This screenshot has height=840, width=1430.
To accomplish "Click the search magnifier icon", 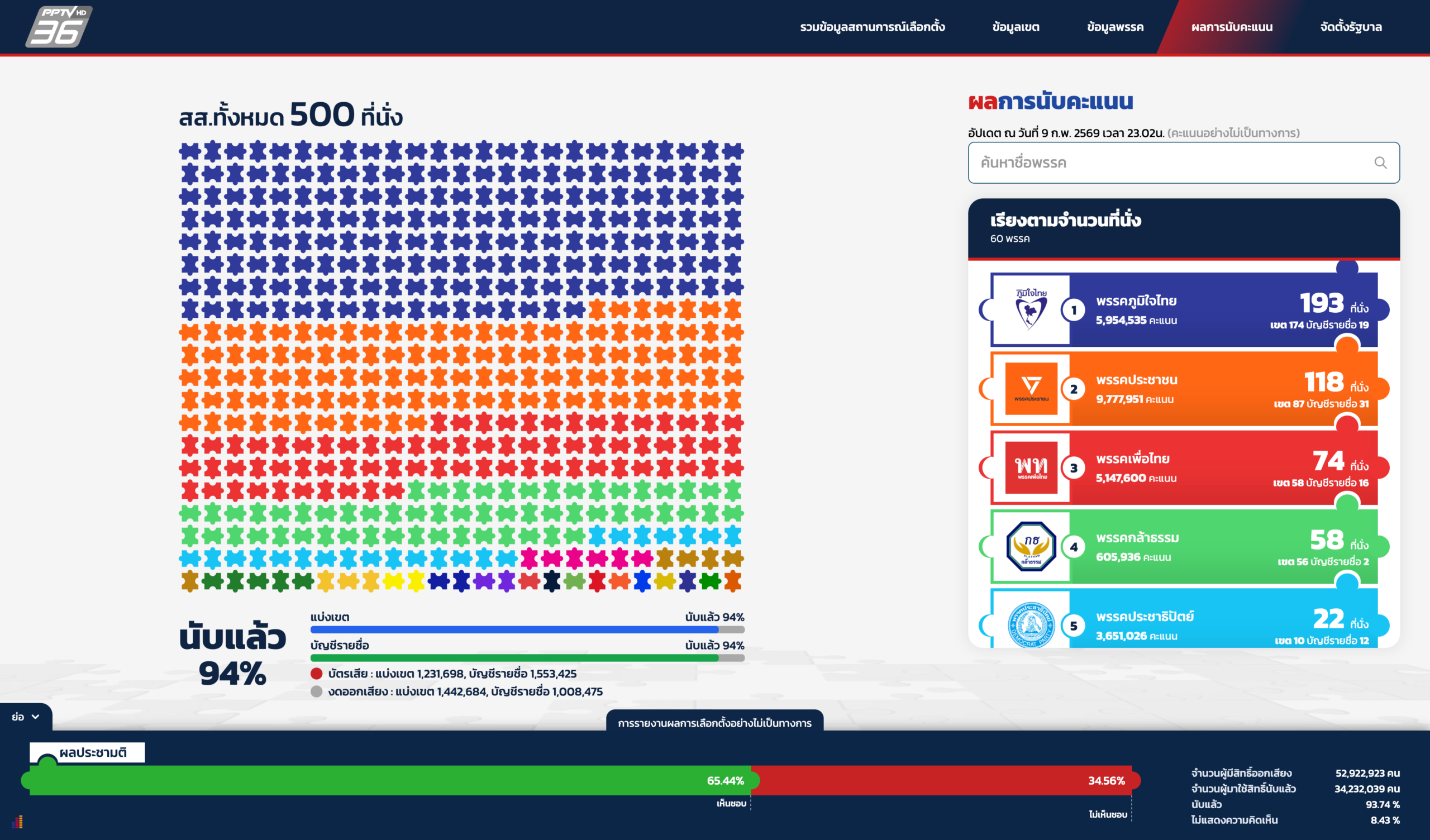I will [x=1380, y=163].
